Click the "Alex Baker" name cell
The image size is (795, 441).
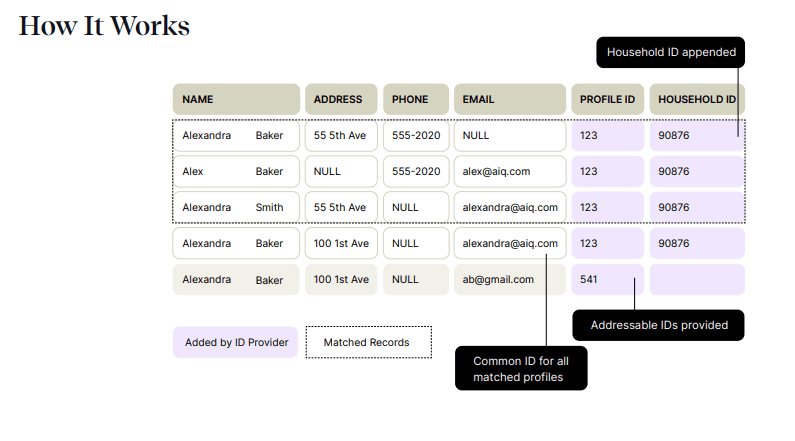[x=236, y=171]
